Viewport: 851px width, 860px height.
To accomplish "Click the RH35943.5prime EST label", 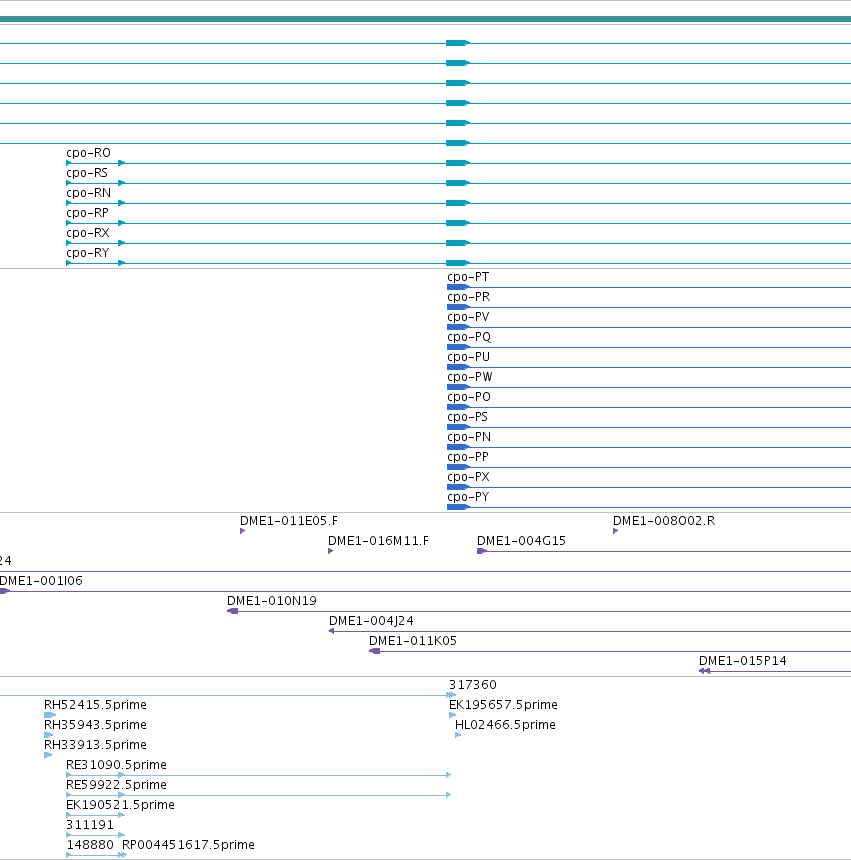I will [95, 725].
